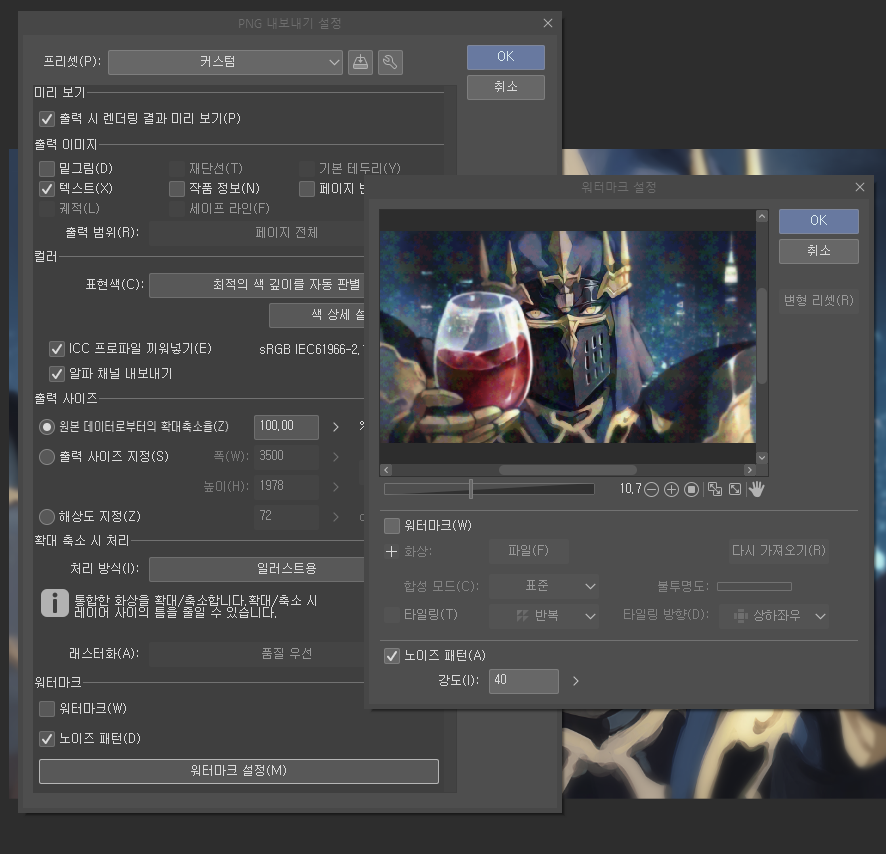The width and height of the screenshot is (886, 854).
Task: Click the 파일(F) button
Action: 528,551
